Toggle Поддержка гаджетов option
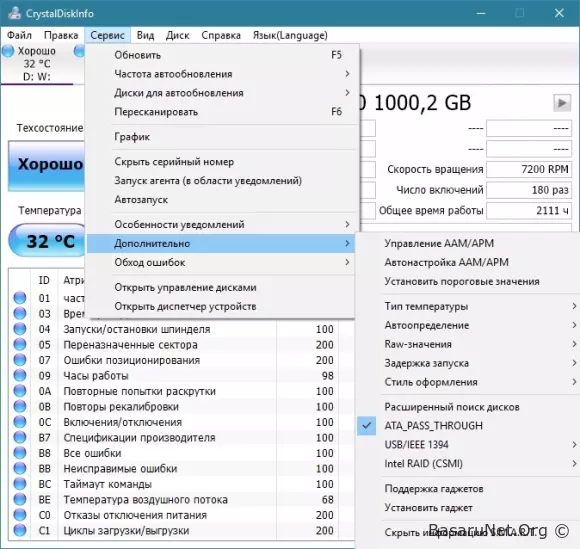 point(468,489)
